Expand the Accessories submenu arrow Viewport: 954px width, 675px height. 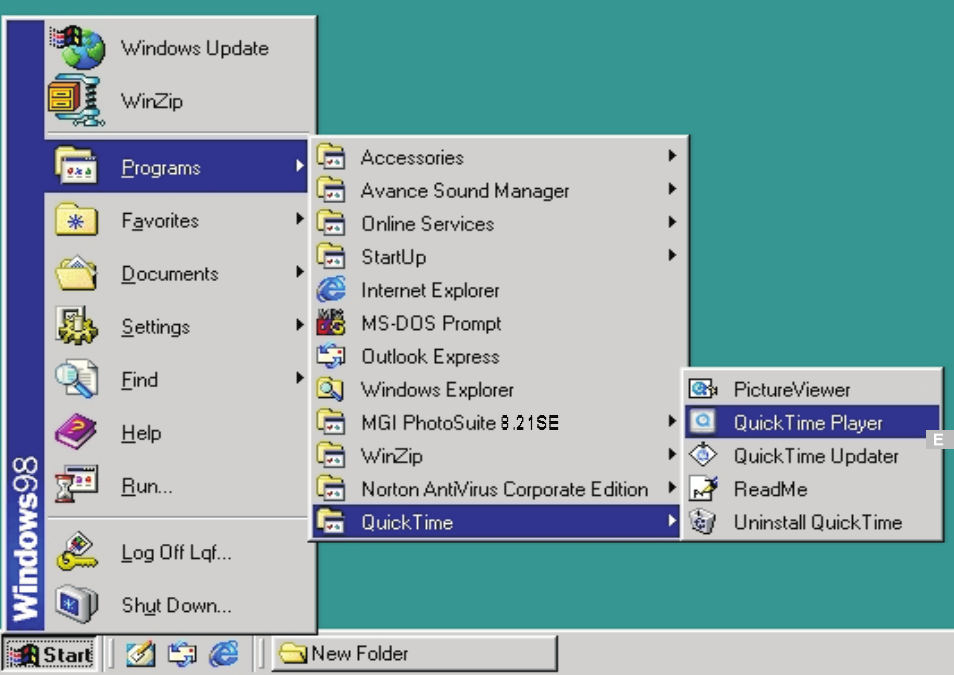point(672,156)
